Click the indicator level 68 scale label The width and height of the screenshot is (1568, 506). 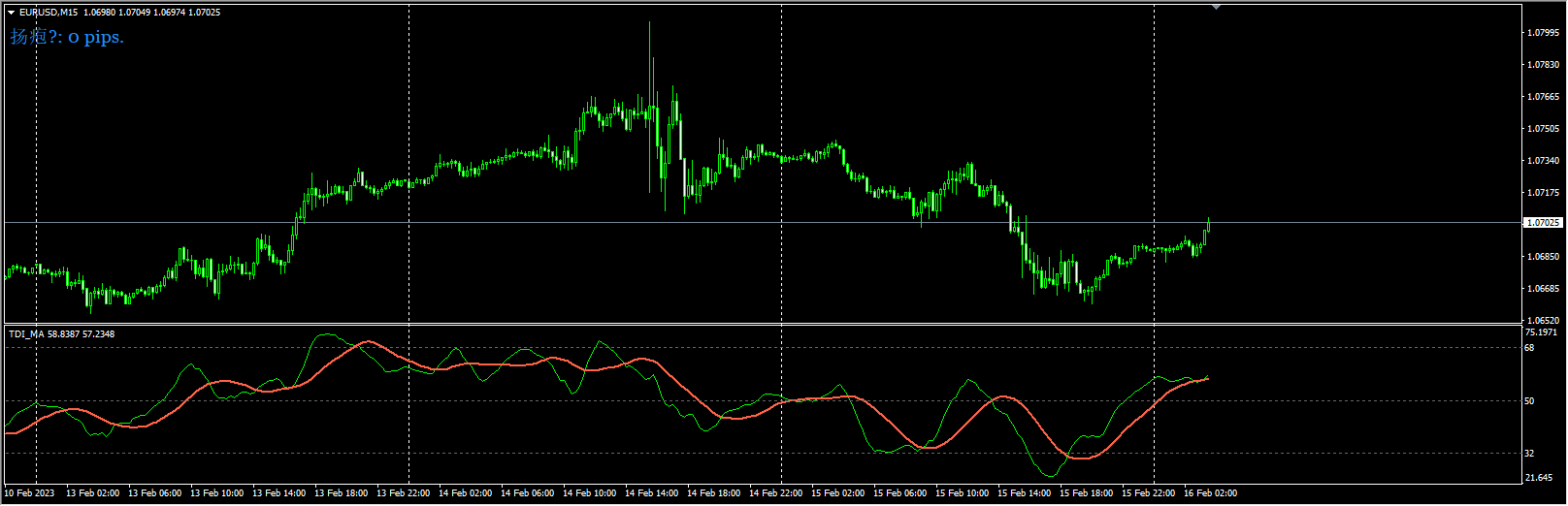(x=1530, y=347)
